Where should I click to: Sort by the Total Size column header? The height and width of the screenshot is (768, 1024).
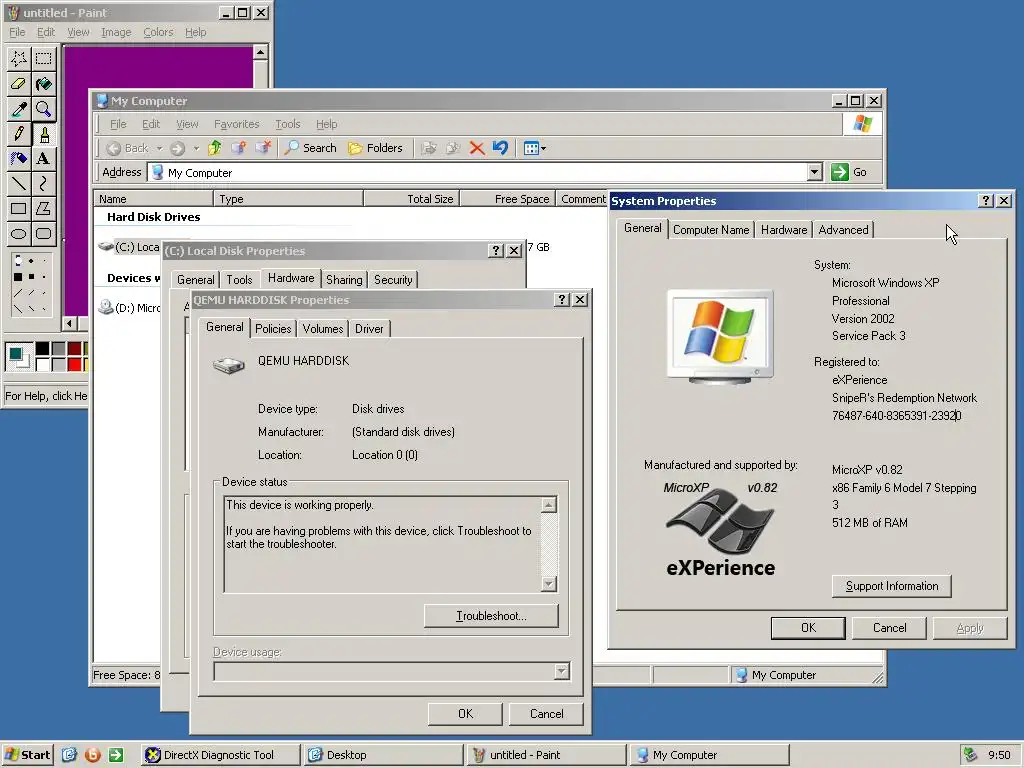tap(412, 199)
